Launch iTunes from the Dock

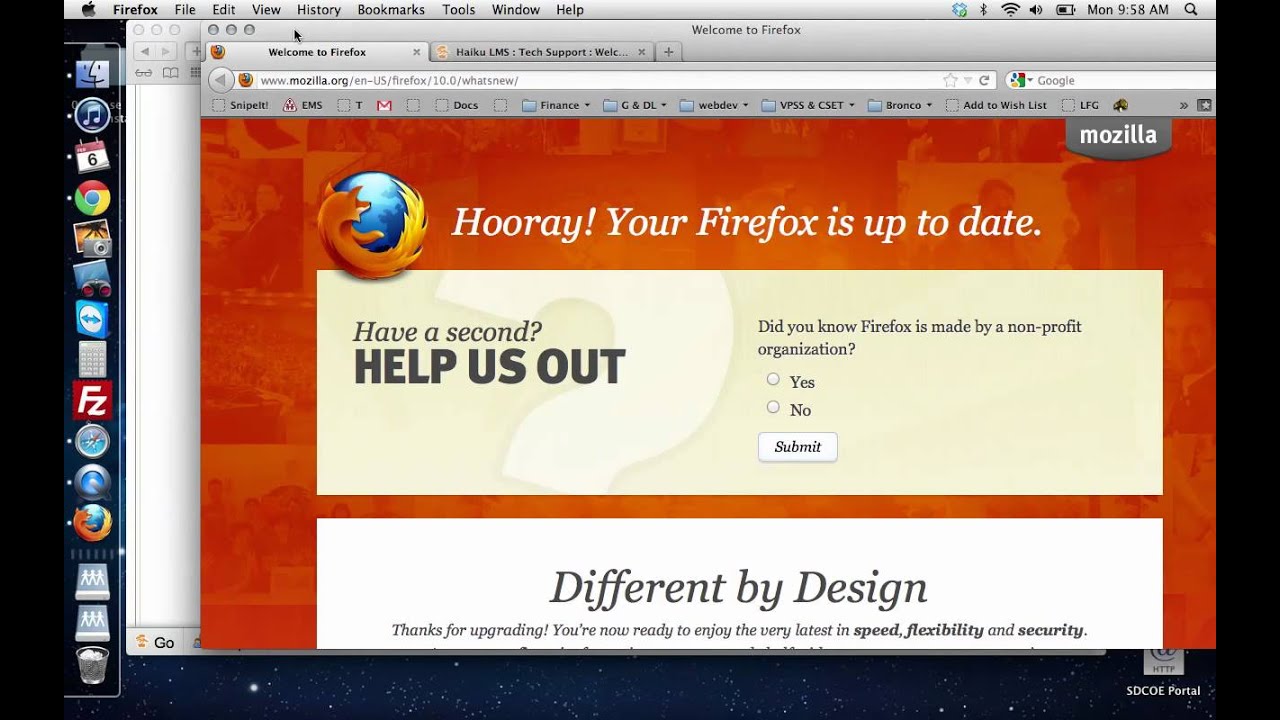pos(92,115)
